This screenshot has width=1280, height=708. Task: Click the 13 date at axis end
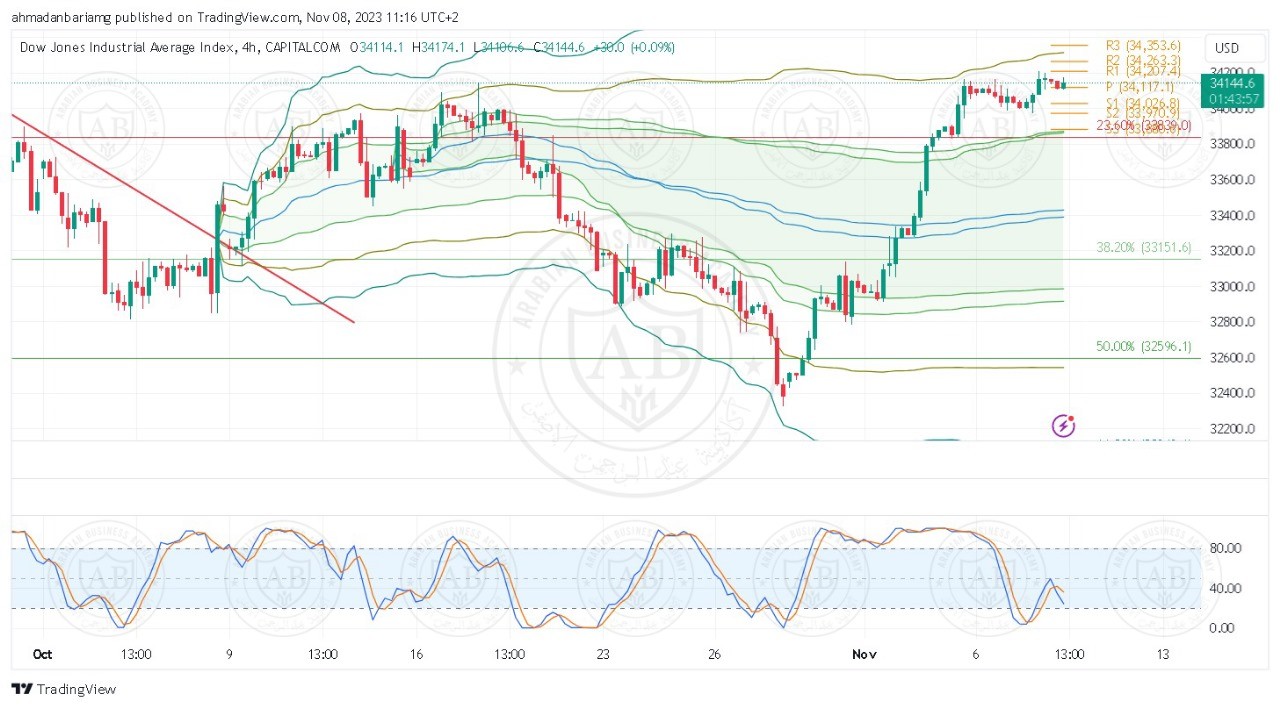point(1162,654)
